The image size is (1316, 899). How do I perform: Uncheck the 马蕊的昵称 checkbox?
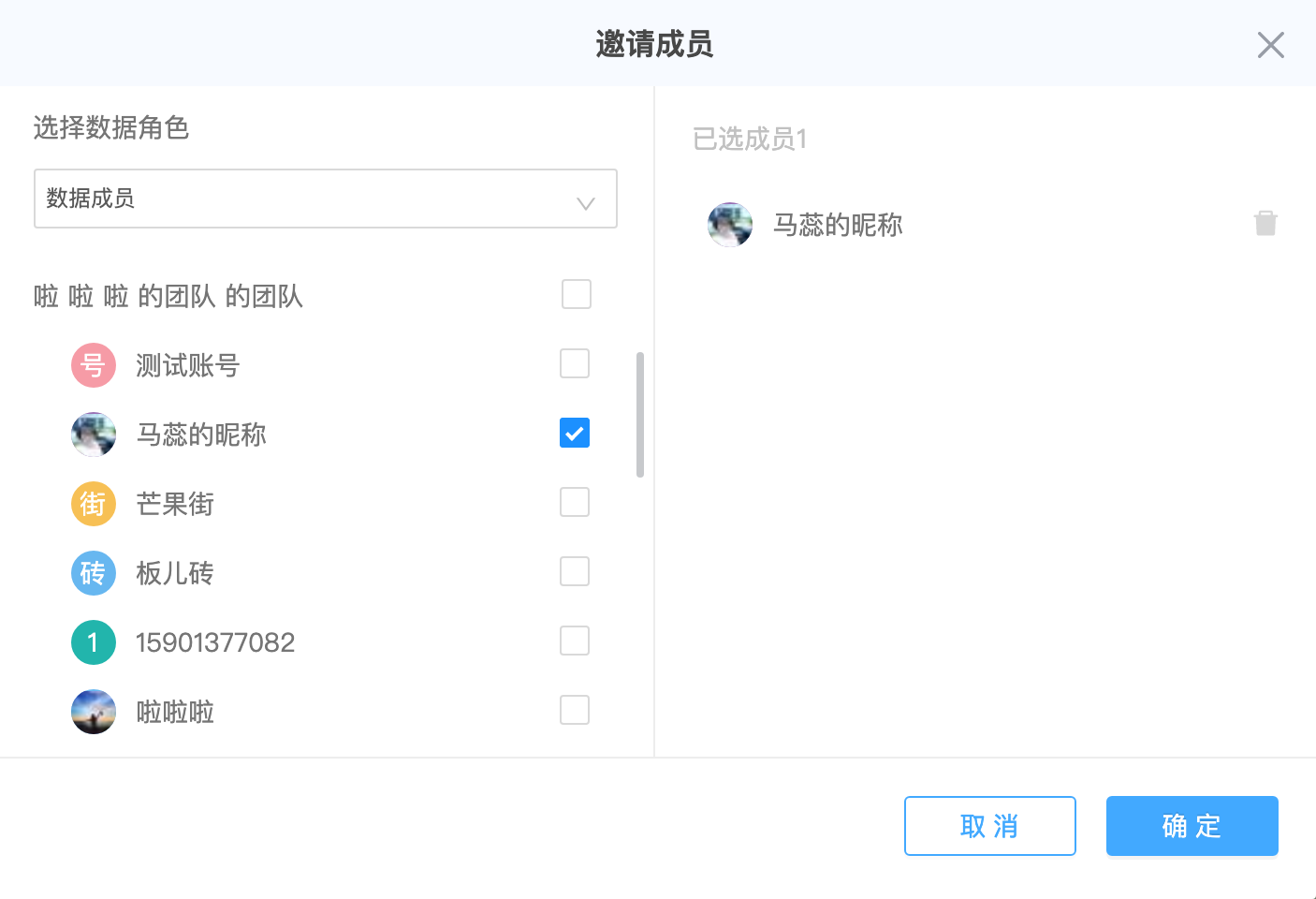tap(575, 433)
